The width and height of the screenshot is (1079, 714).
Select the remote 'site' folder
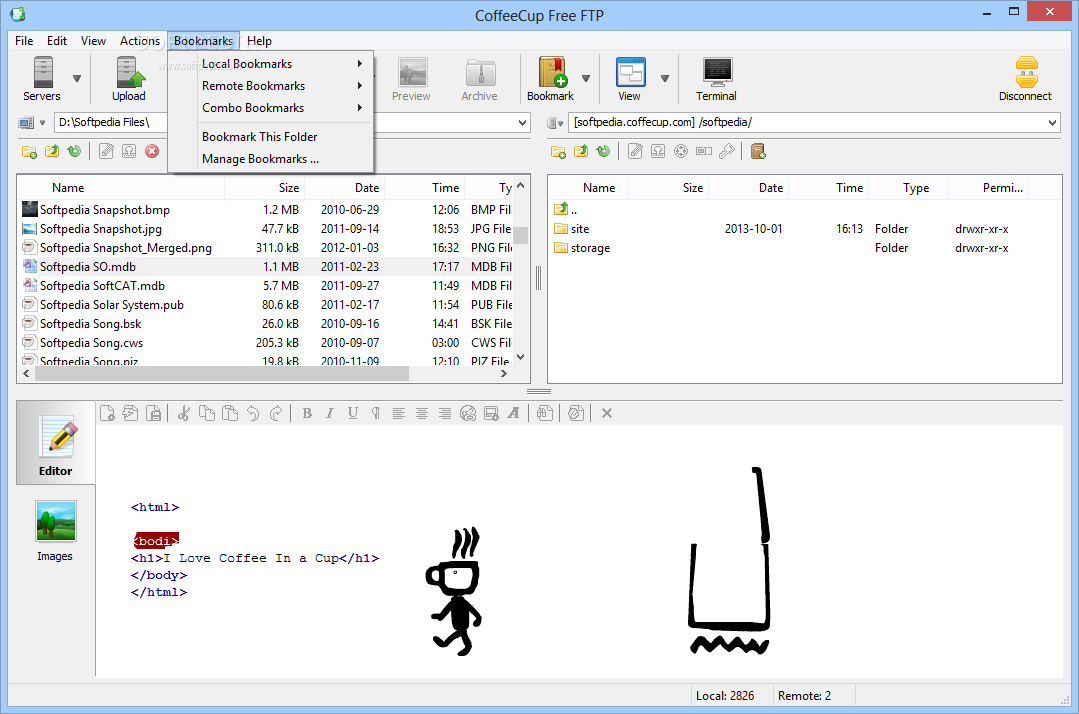[x=579, y=229]
